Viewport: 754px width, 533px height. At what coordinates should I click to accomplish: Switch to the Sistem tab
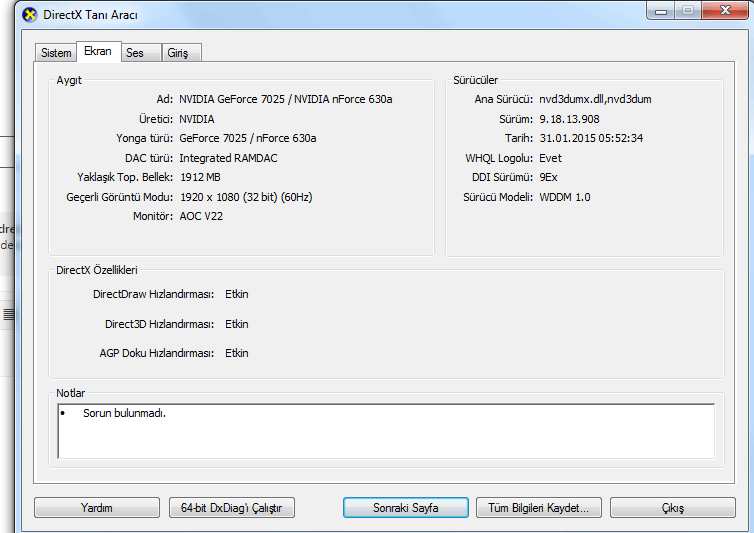click(56, 53)
